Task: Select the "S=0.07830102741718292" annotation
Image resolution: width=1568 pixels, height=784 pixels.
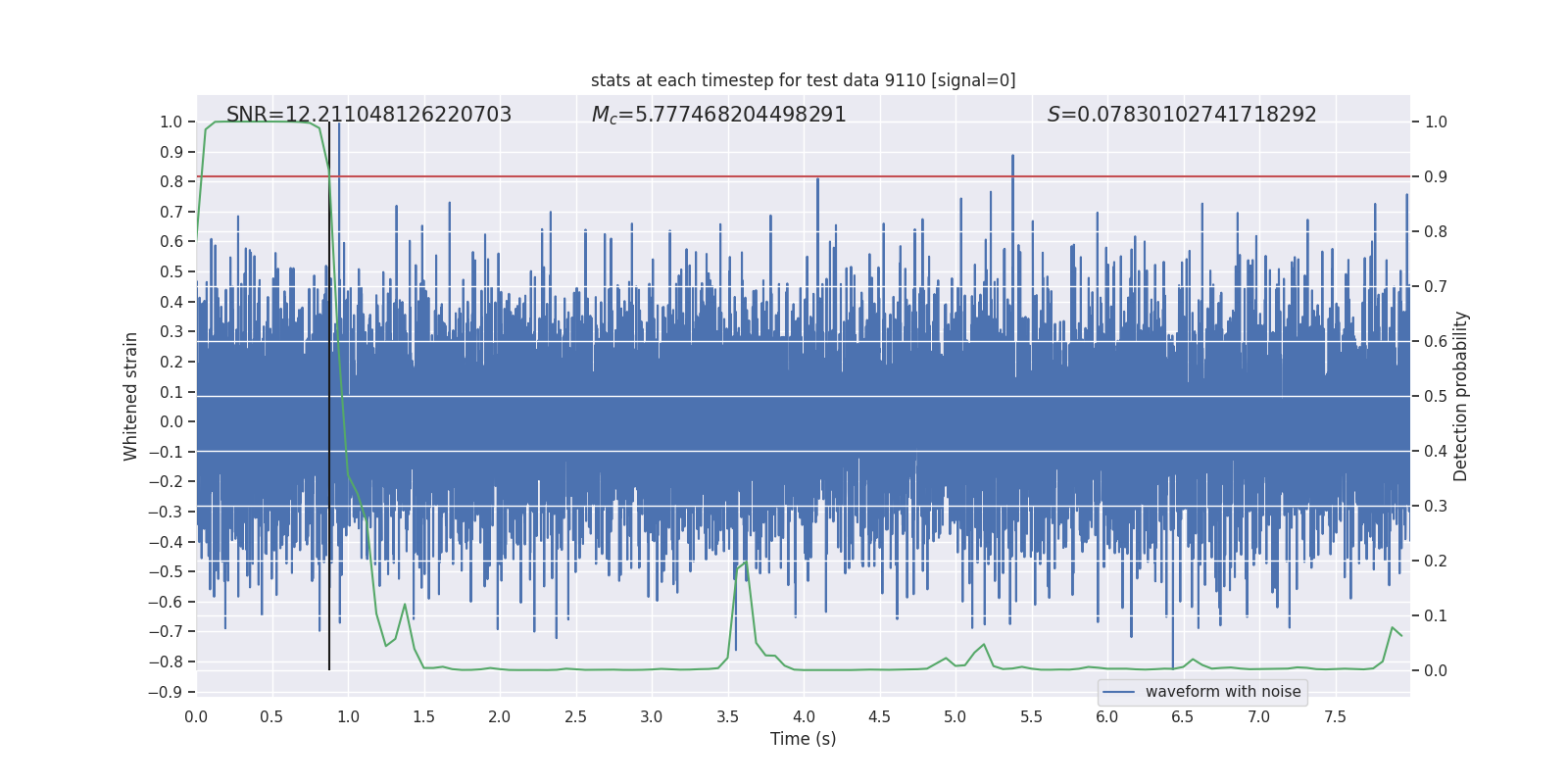Action: pyautogui.click(x=1182, y=115)
